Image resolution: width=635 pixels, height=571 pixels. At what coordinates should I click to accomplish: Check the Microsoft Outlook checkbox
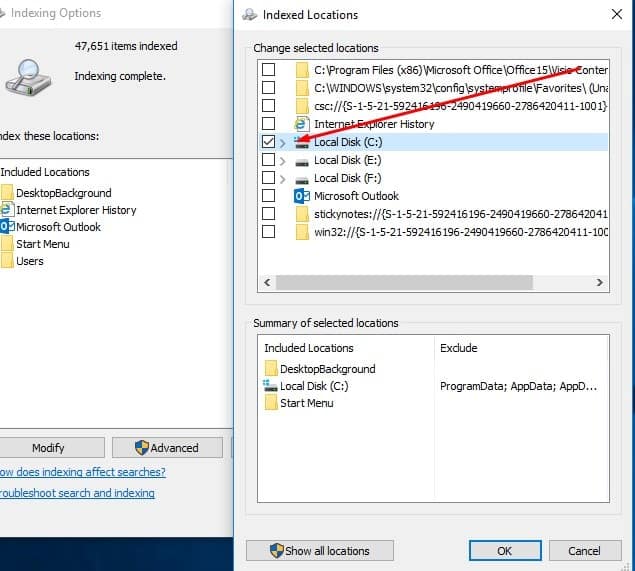(268, 196)
